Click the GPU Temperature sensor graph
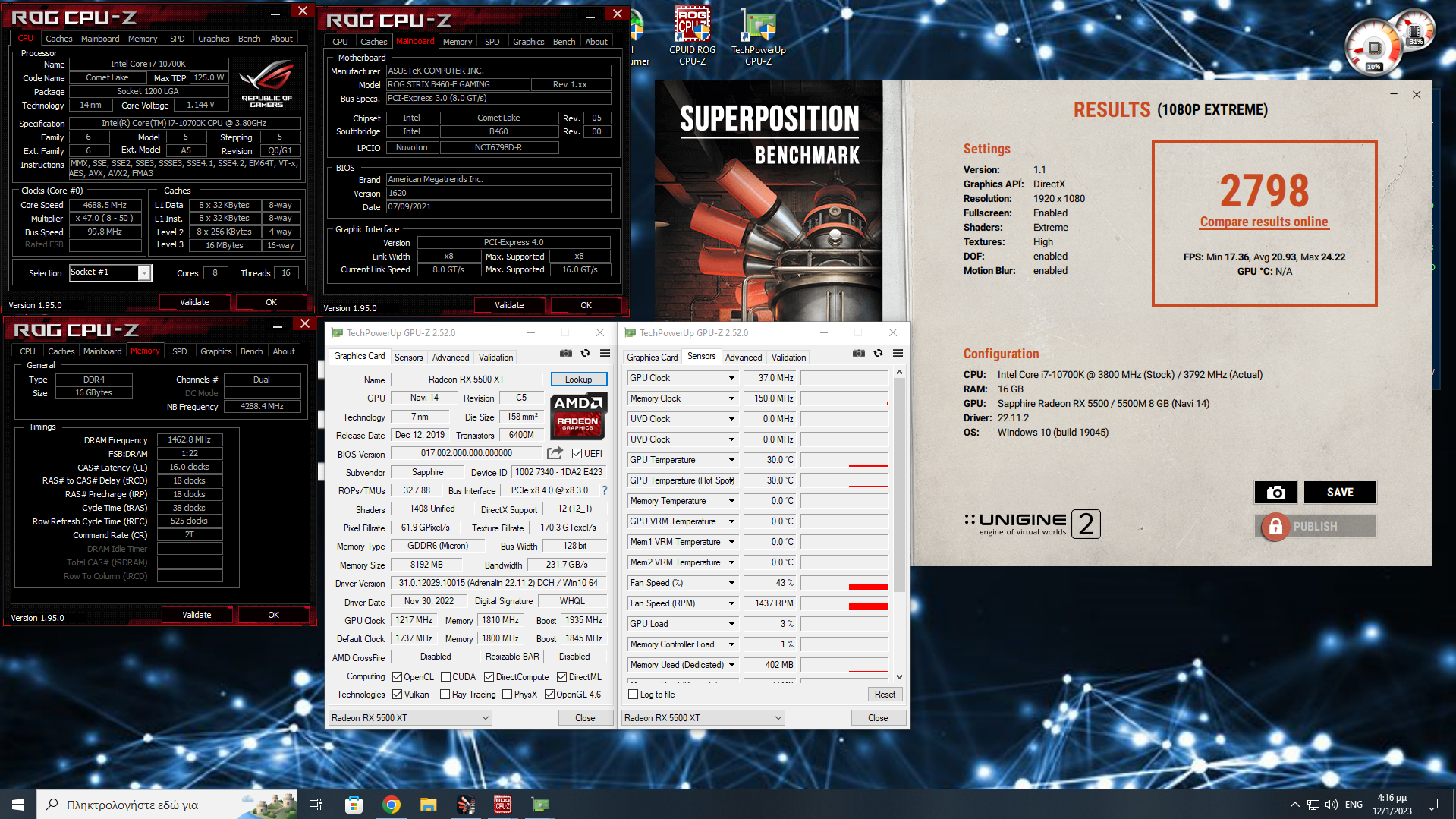The height and width of the screenshot is (819, 1456). click(x=844, y=460)
